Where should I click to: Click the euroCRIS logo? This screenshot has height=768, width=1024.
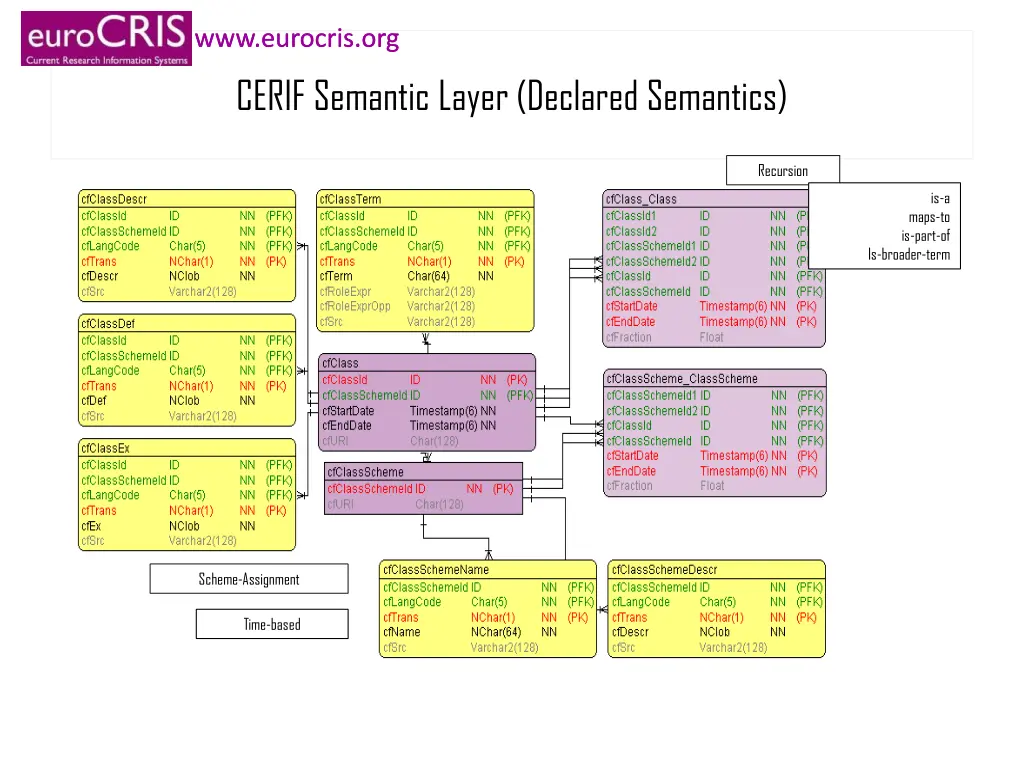pos(106,39)
